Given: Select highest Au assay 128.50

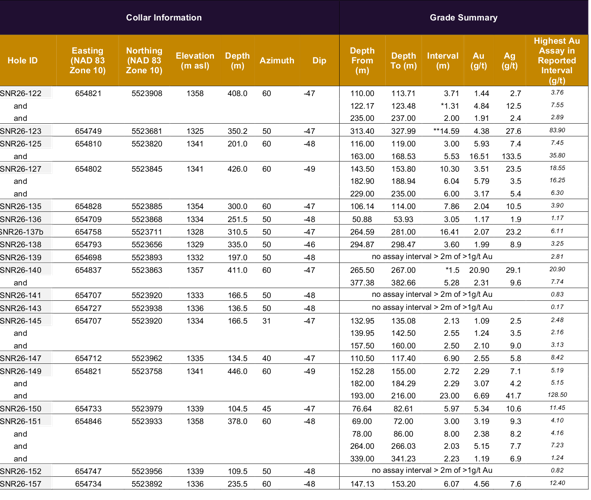Looking at the screenshot, I should [557, 395].
